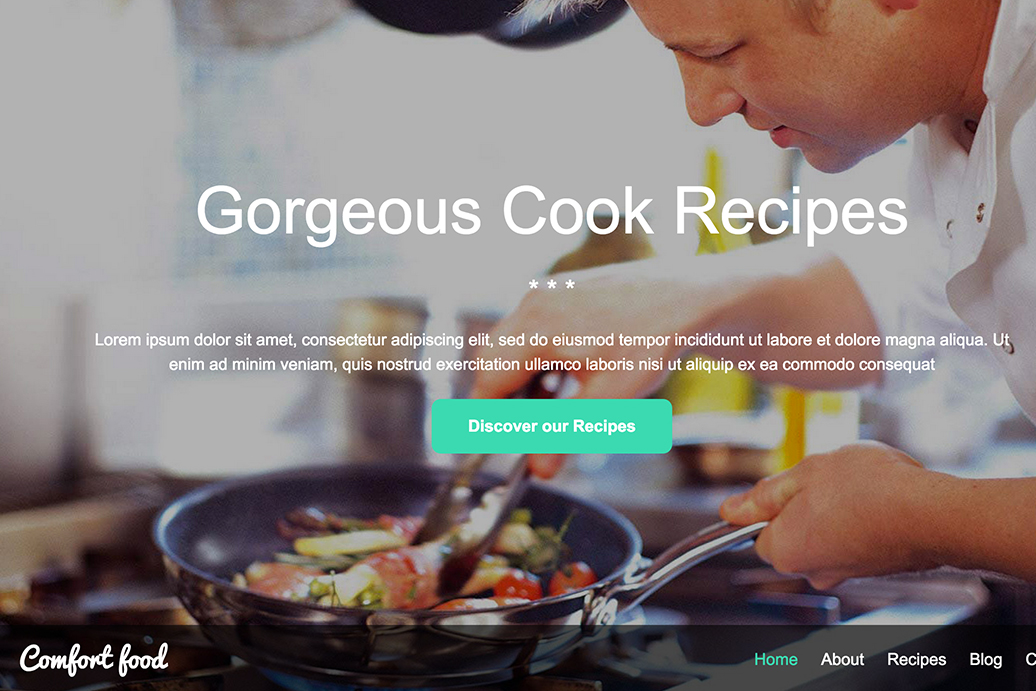Click the three-asterisk divider under the heading

tap(552, 285)
